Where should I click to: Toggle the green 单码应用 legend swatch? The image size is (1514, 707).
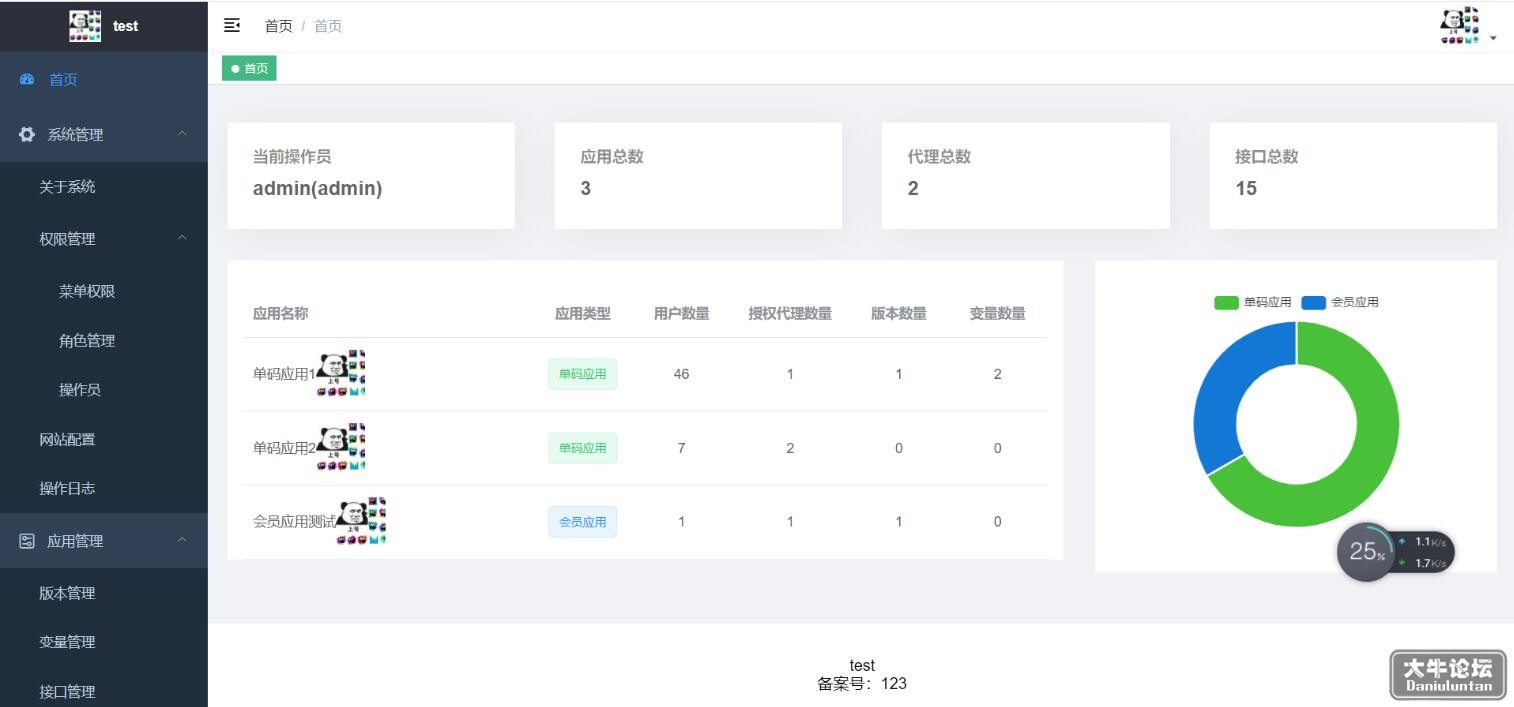tap(1226, 302)
